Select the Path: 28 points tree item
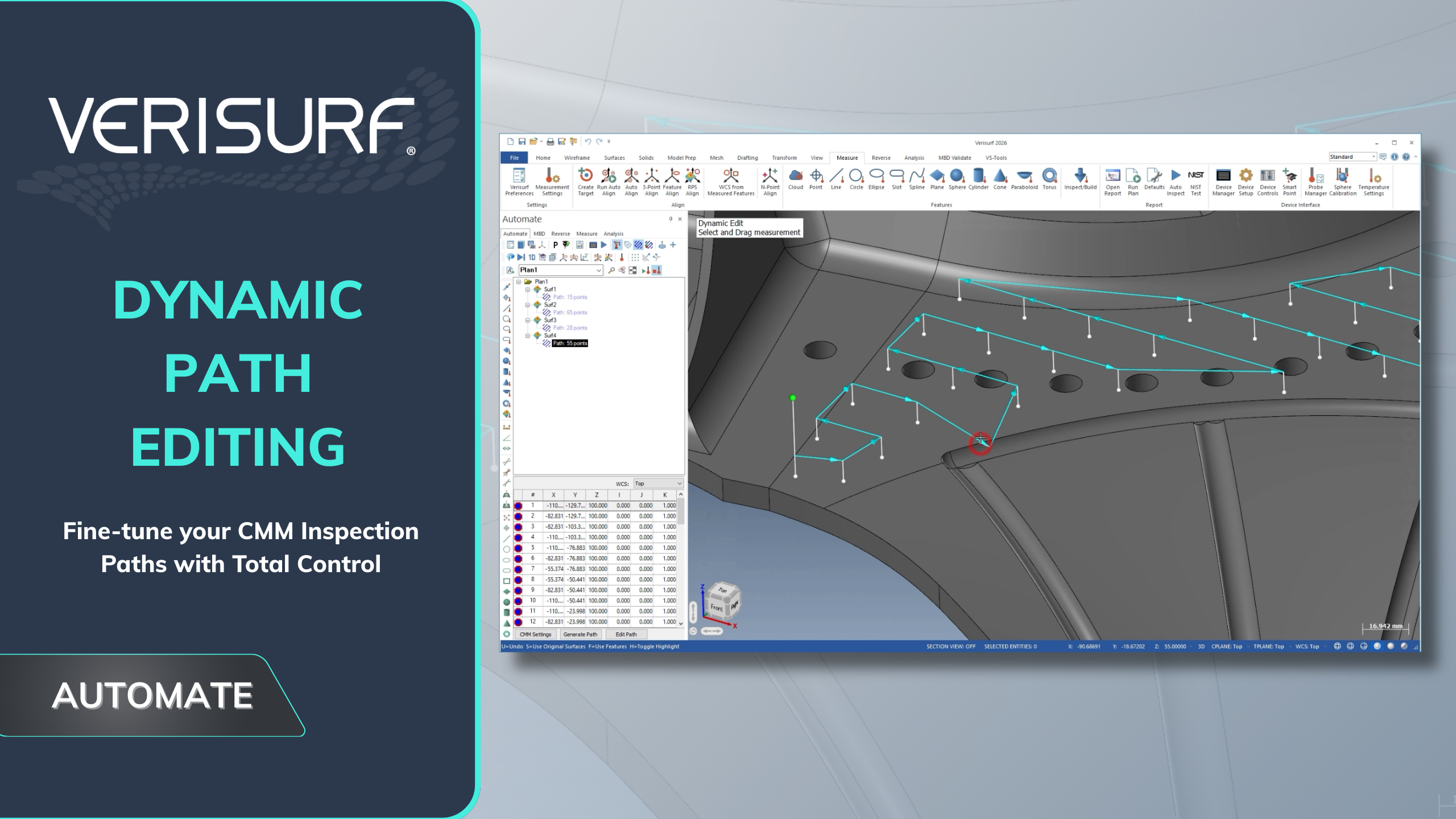 coord(570,328)
